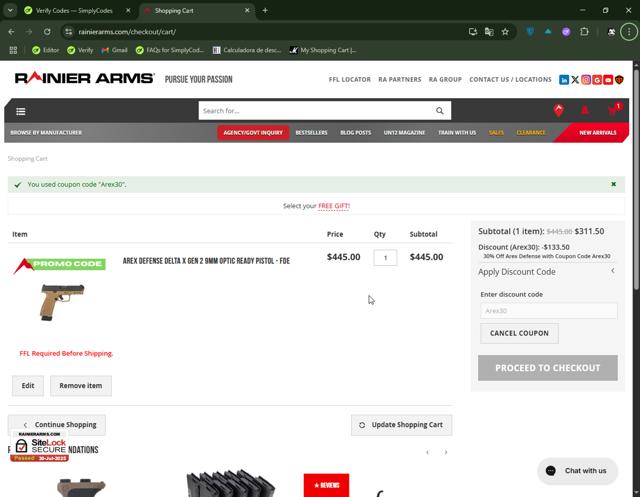Collapse the Apply Discount Code section
Viewport: 640px width, 497px height.
[612, 271]
